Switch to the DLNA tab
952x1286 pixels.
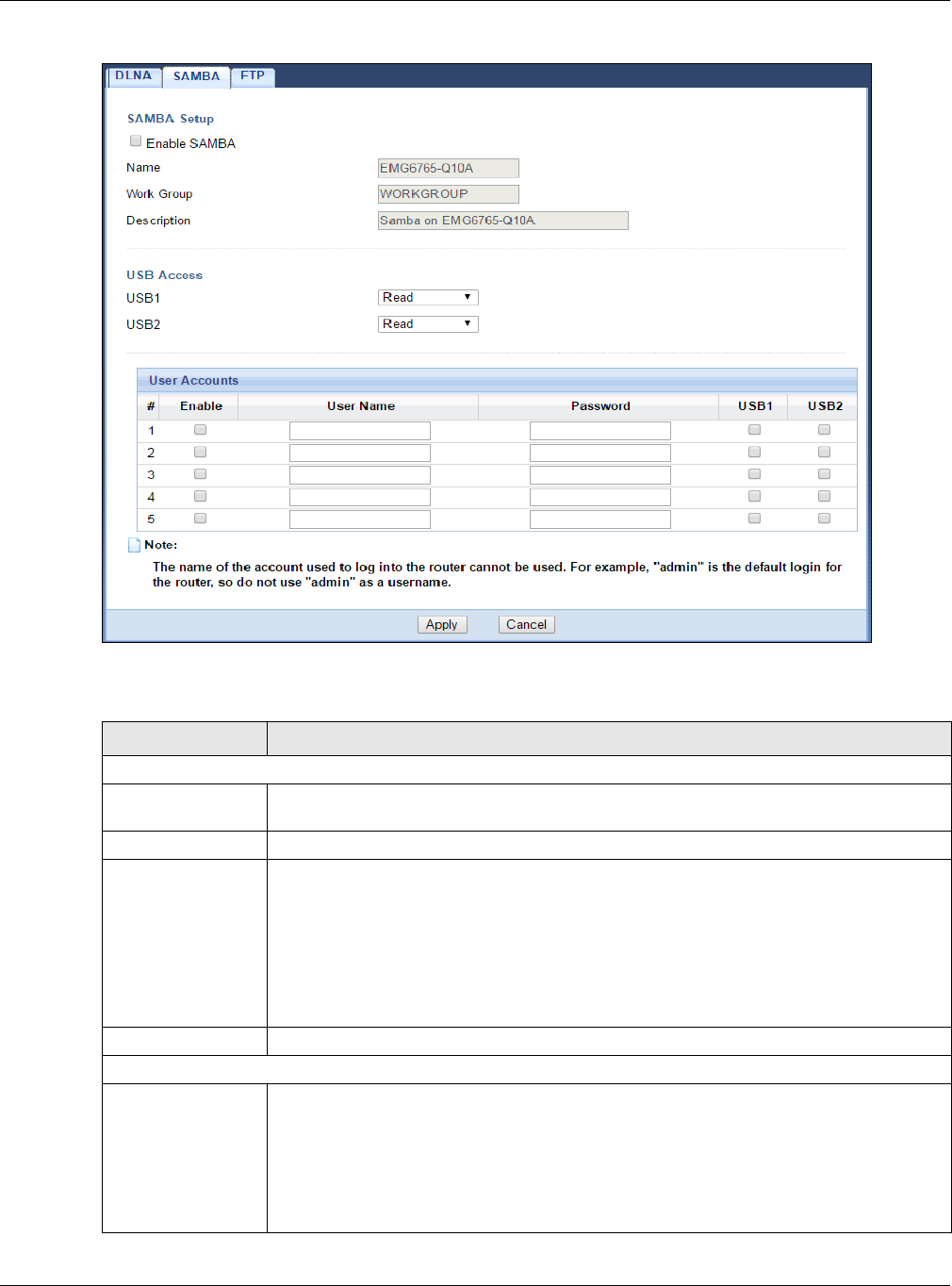[134, 76]
